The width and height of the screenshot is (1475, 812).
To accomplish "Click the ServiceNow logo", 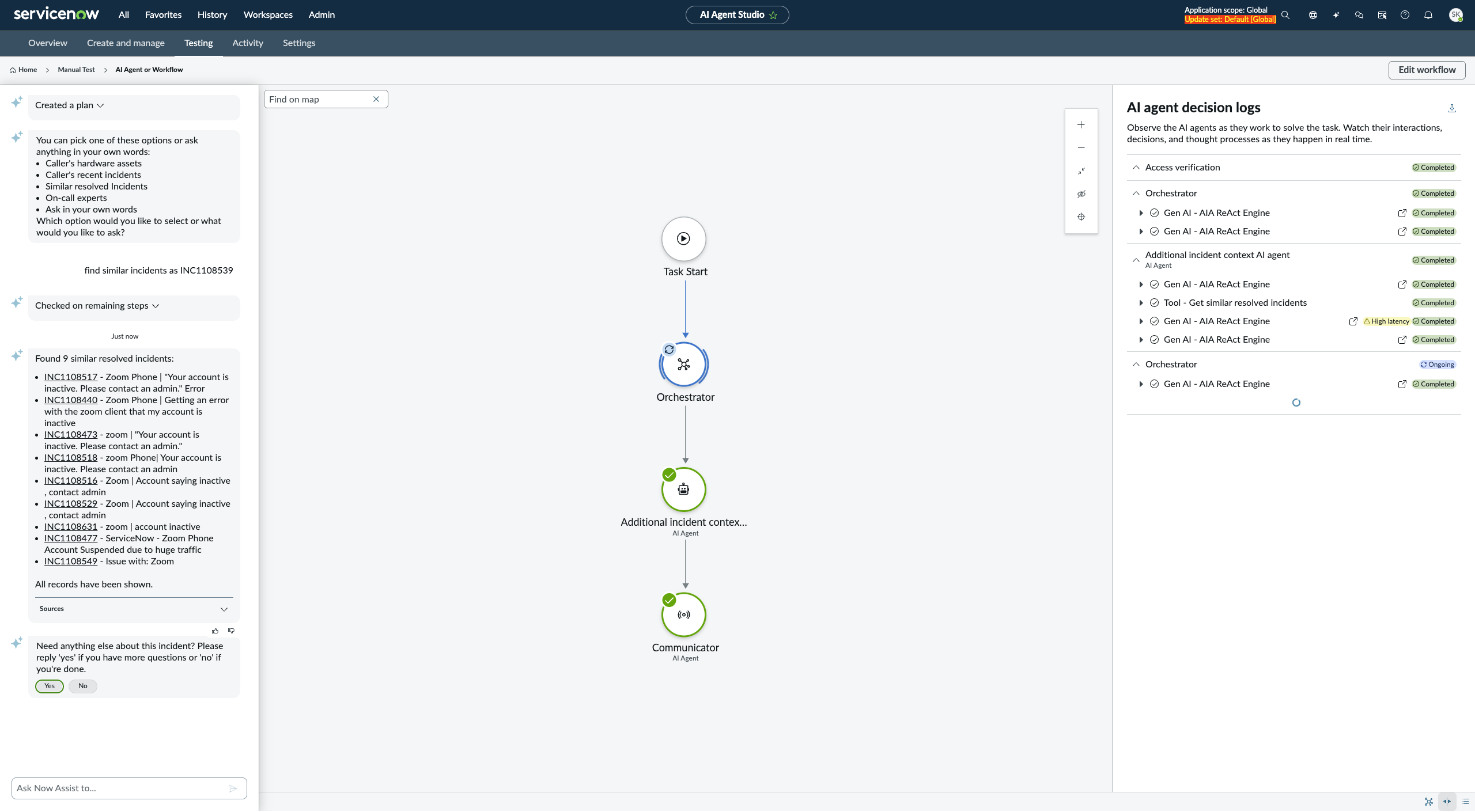I will [56, 14].
